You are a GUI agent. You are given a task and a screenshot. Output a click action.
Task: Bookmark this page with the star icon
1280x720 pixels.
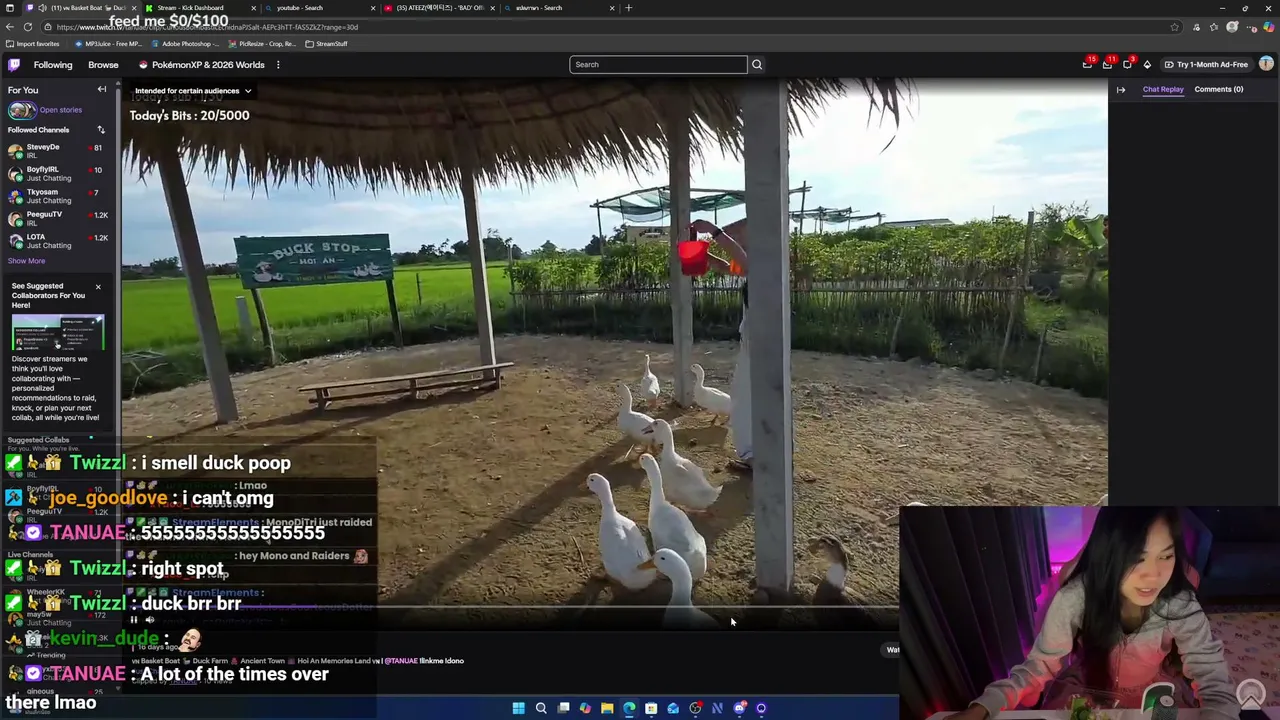[1175, 27]
